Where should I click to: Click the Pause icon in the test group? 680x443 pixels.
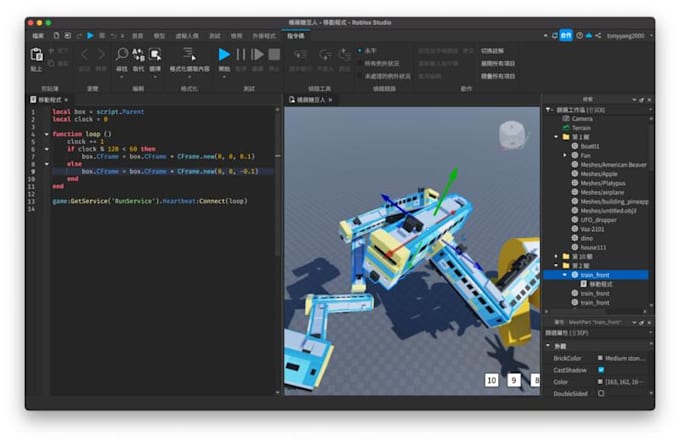[241, 54]
